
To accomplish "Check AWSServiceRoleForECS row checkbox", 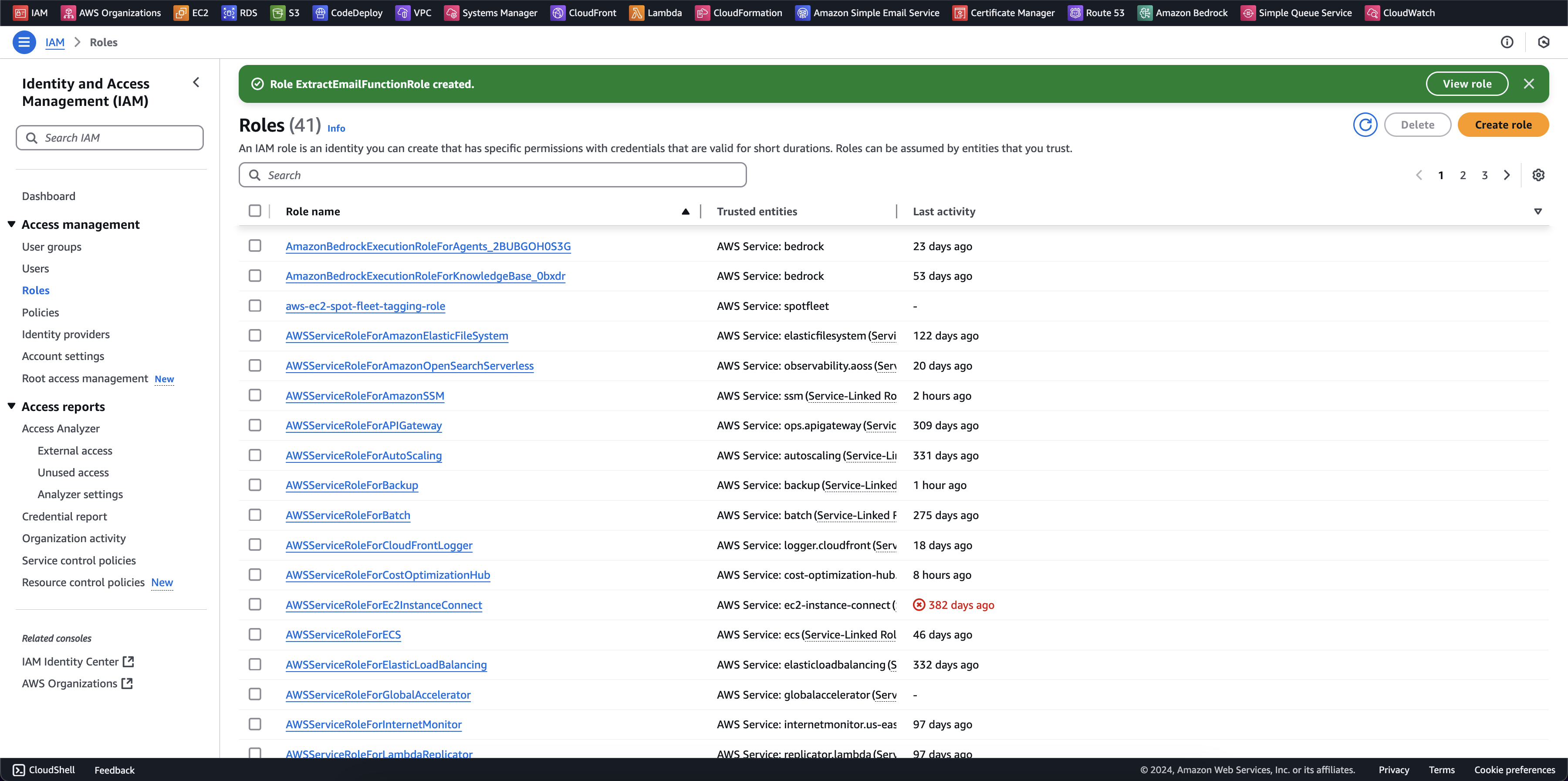I will click(x=254, y=634).
